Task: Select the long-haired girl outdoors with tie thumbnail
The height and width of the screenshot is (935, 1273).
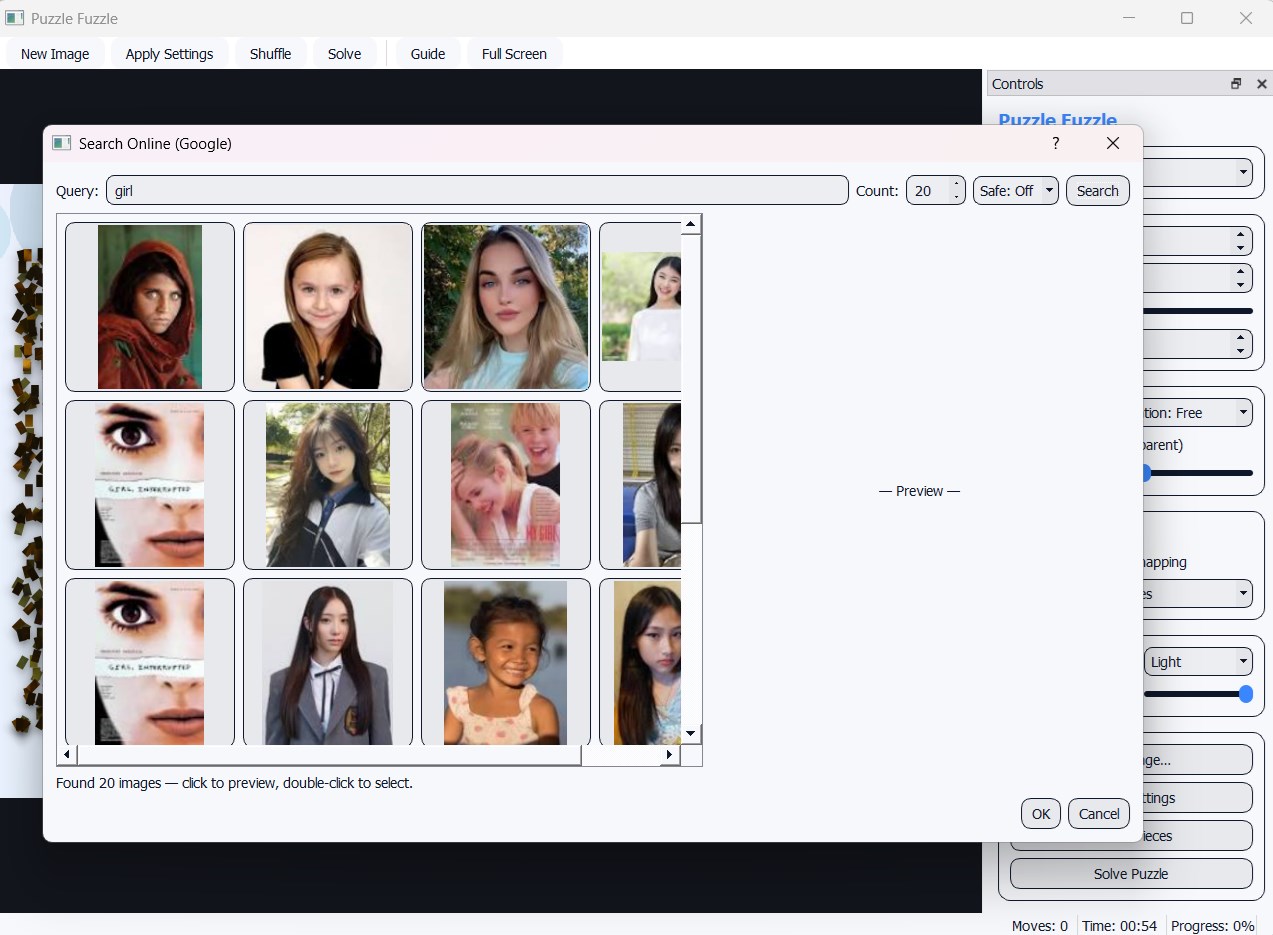Action: click(328, 485)
